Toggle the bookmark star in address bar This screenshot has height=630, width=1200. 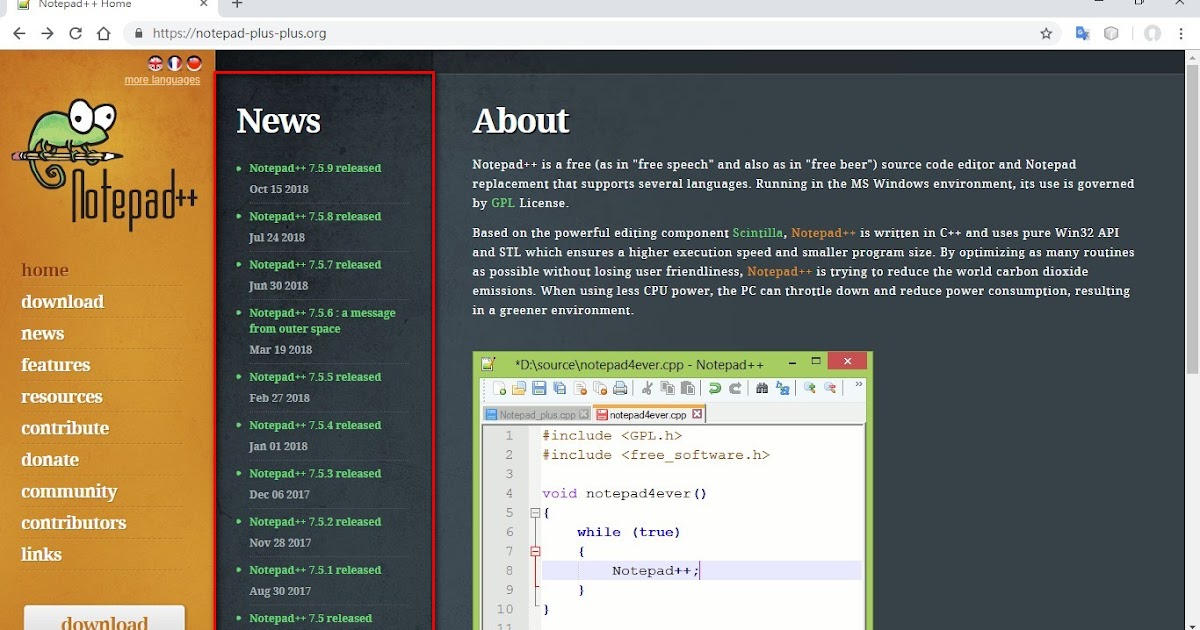click(1046, 33)
